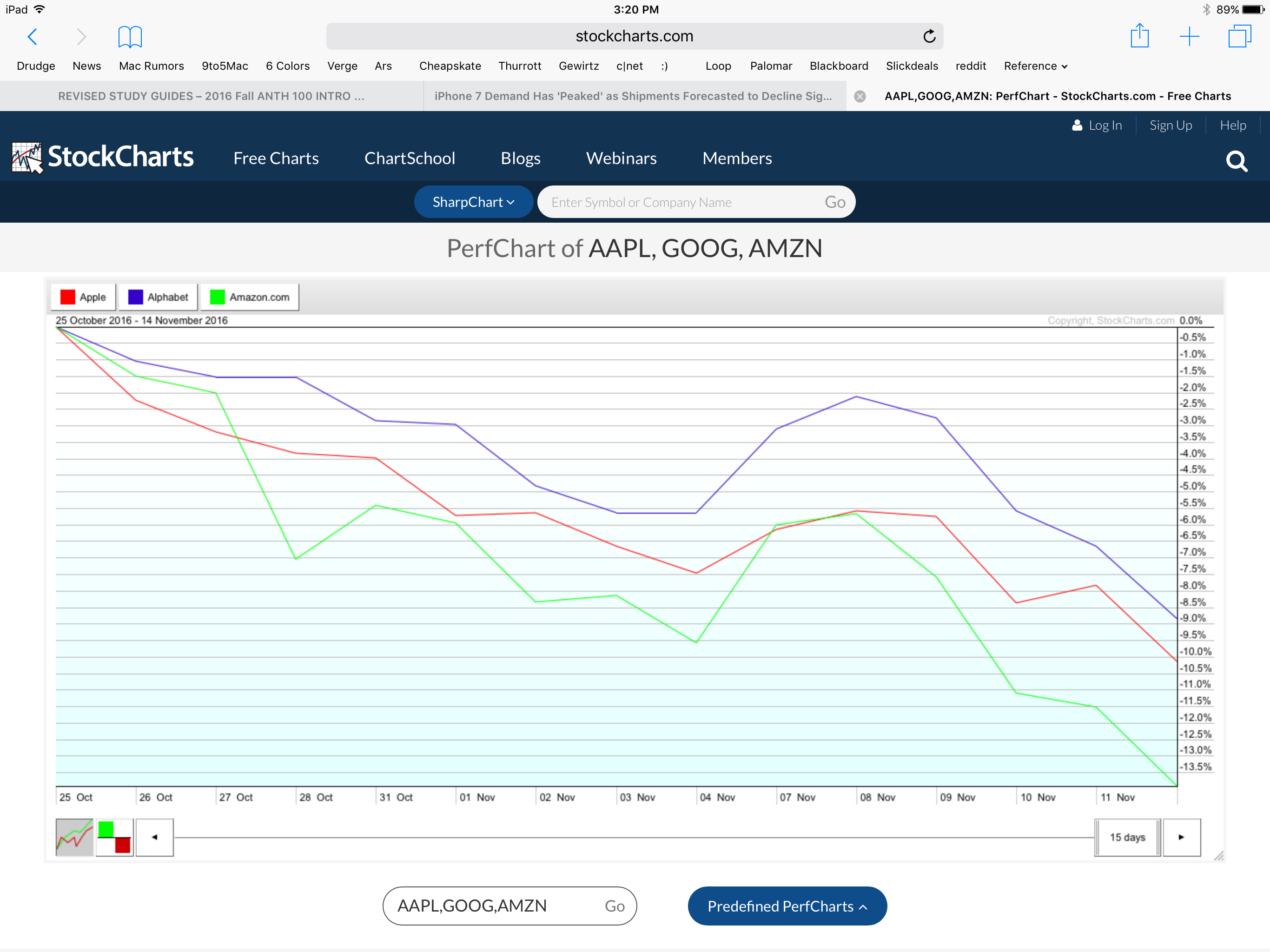Toggle the Alphabet series legend

click(158, 297)
